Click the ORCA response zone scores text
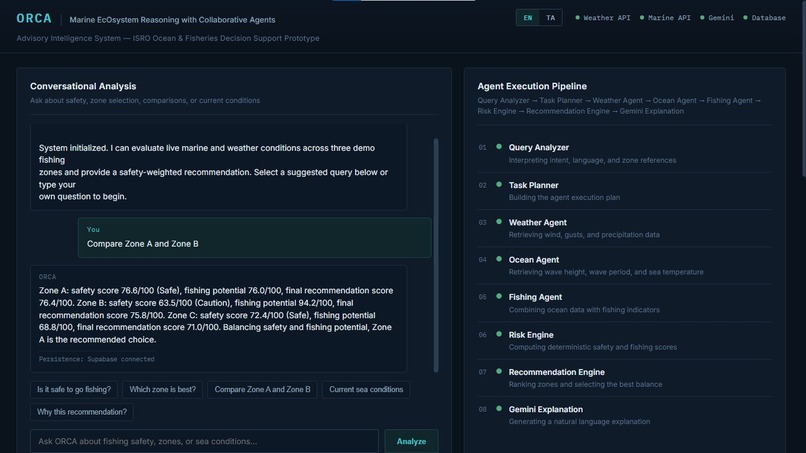Screen dimensions: 806x453 [216, 315]
